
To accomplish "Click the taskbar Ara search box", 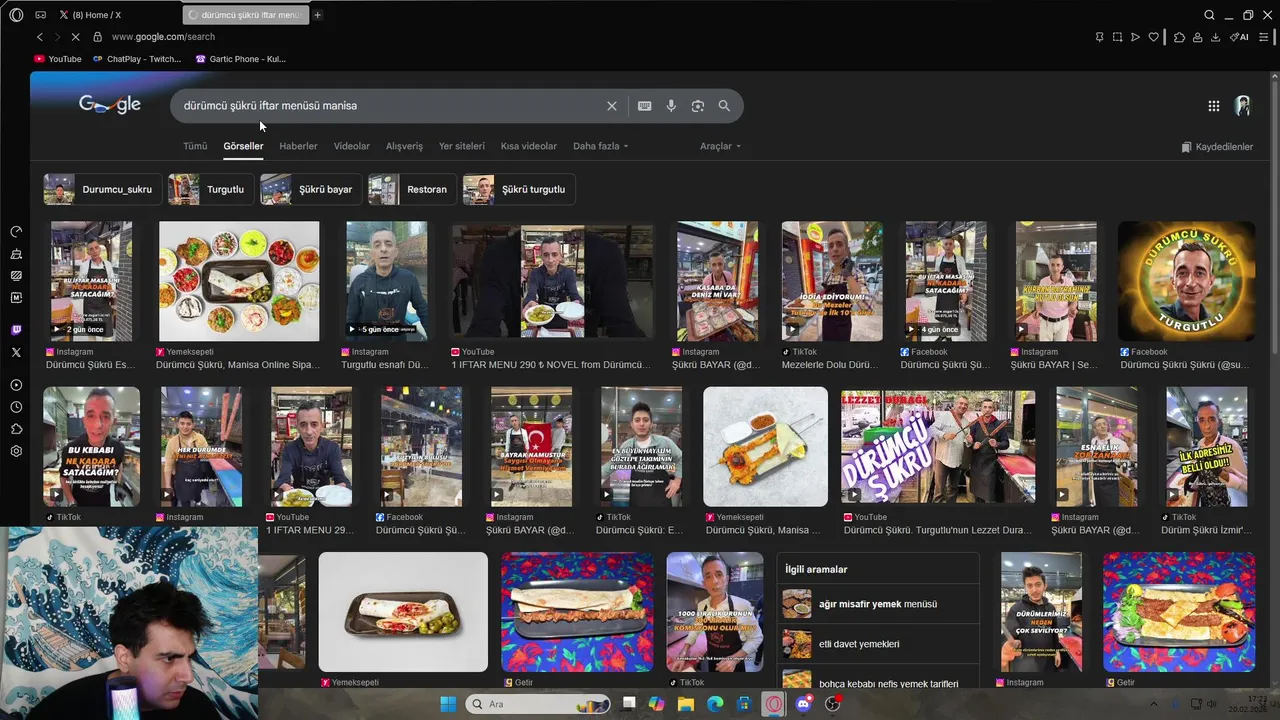I will tap(538, 704).
